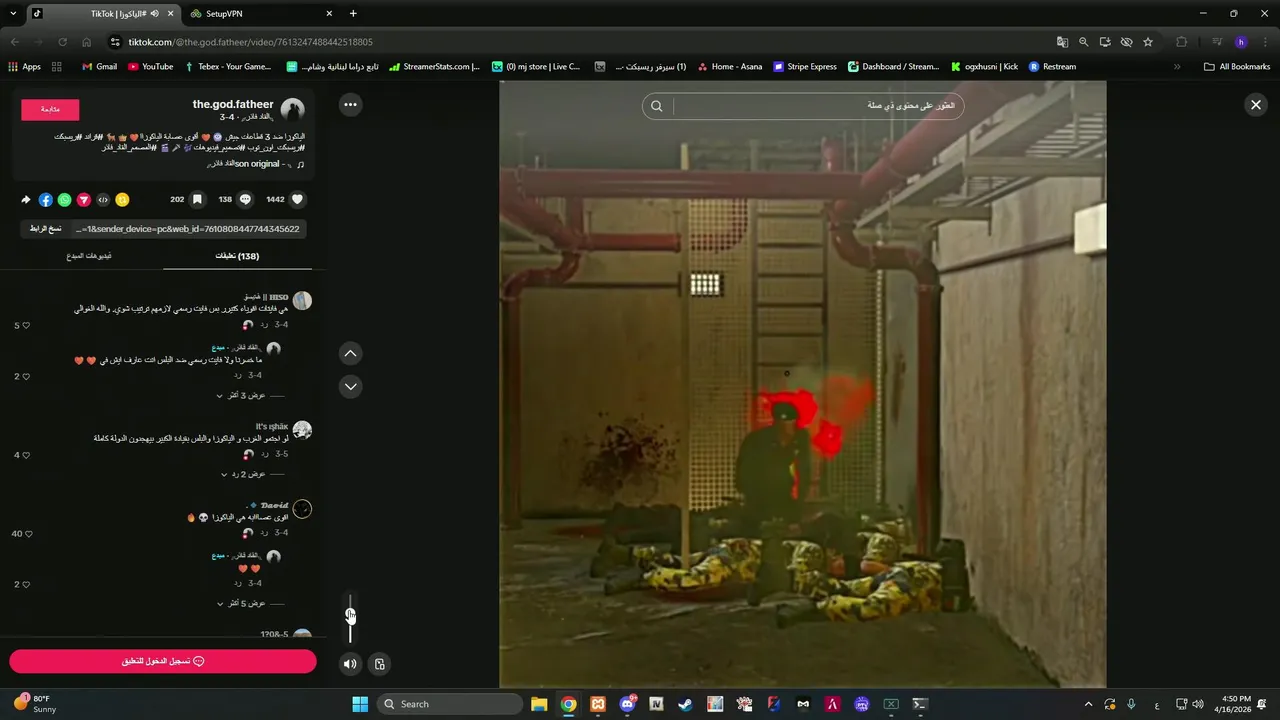Like HISO's comment with 5 likes

click(x=26, y=325)
